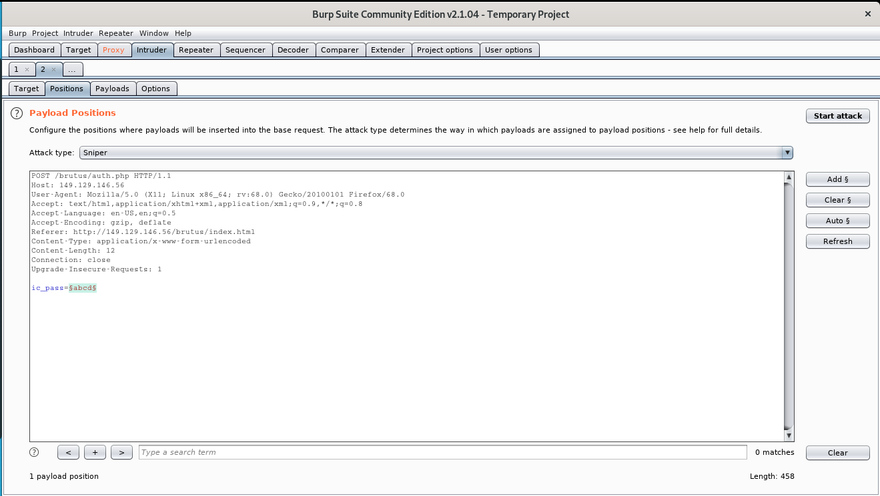Select the Positions sub-tab
880x496 pixels.
[67, 89]
